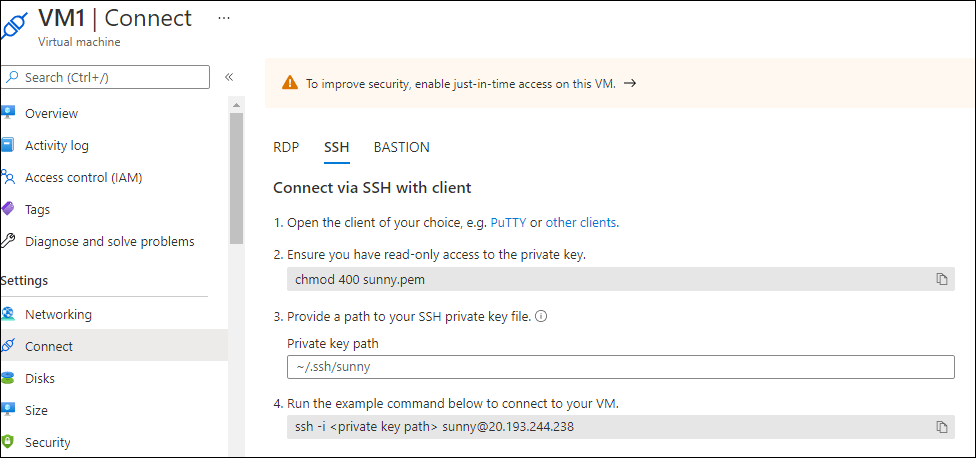976x458 pixels.
Task: Click the Disks icon in sidebar
Action: (x=7, y=378)
